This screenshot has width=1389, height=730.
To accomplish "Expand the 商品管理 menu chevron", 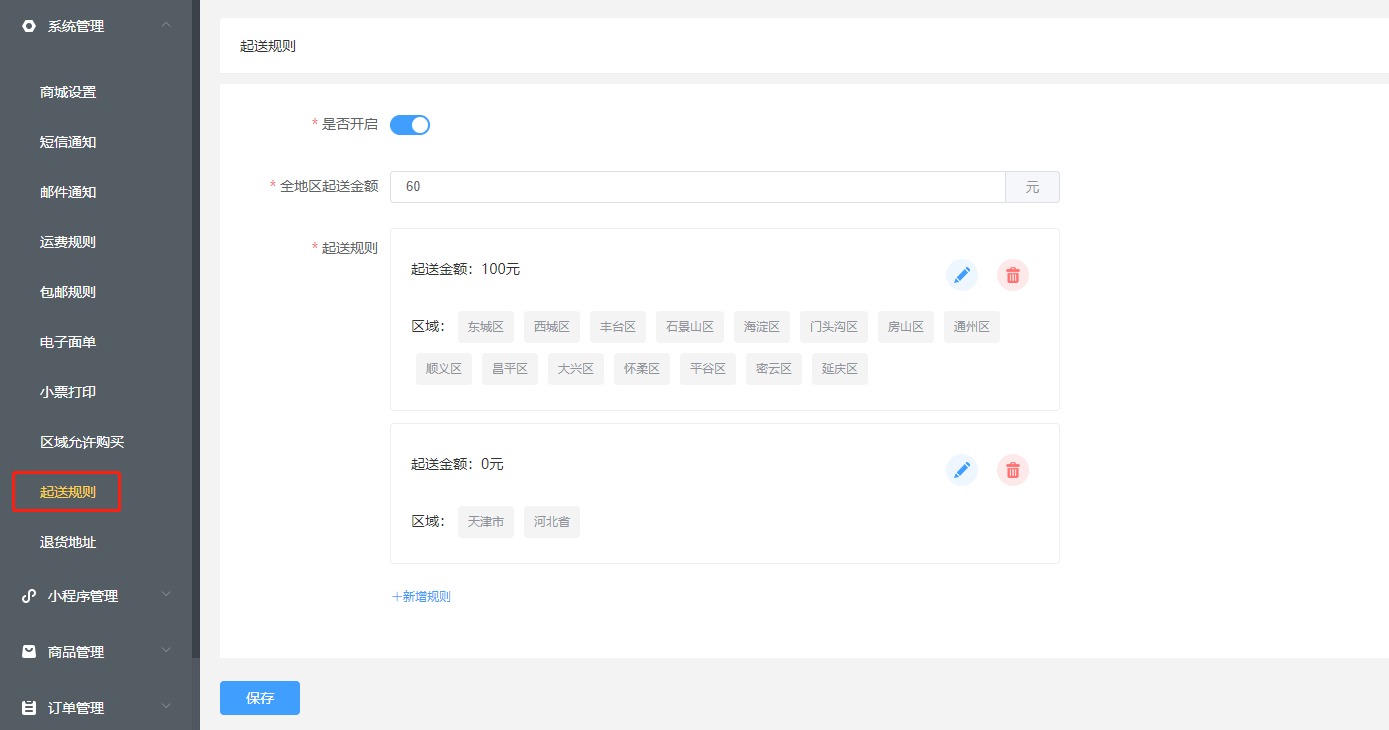I will (166, 651).
